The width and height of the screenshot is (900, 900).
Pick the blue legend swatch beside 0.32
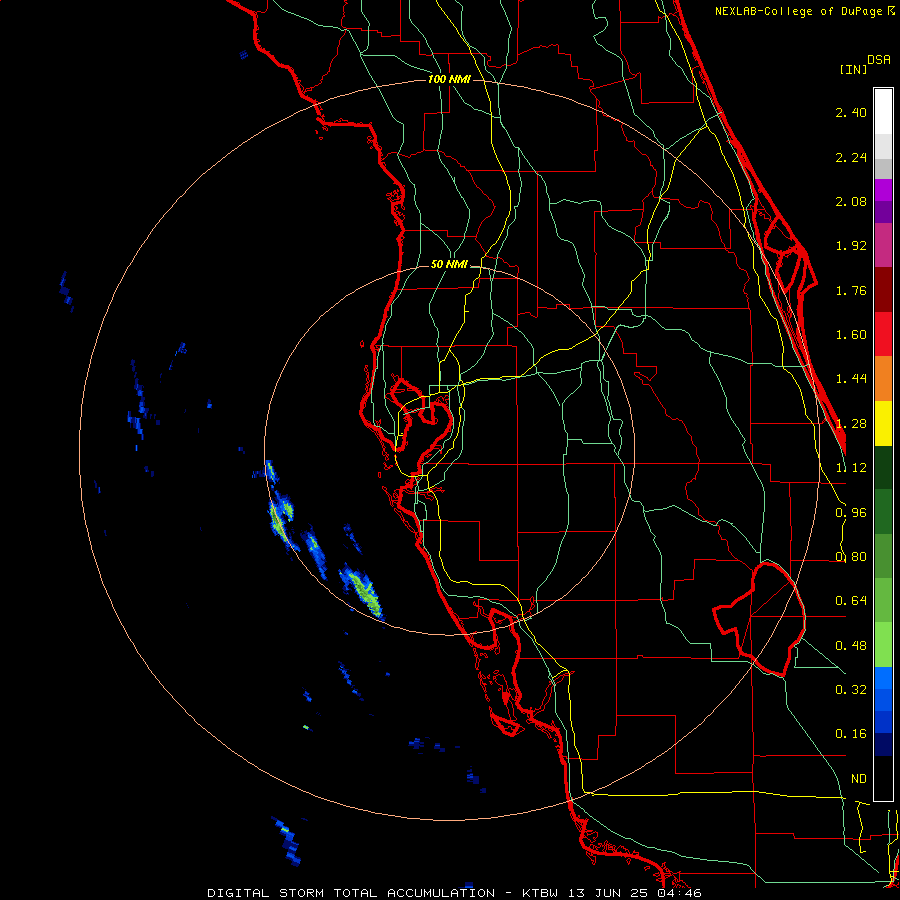point(883,678)
